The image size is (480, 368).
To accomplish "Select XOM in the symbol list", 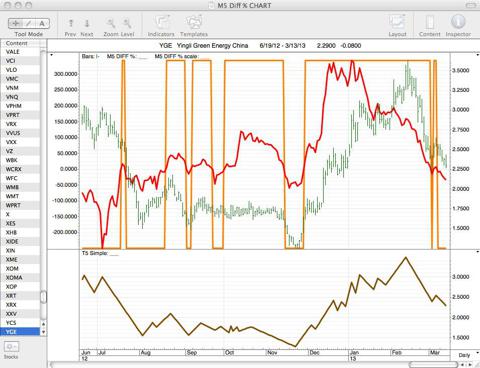I will tap(20, 268).
